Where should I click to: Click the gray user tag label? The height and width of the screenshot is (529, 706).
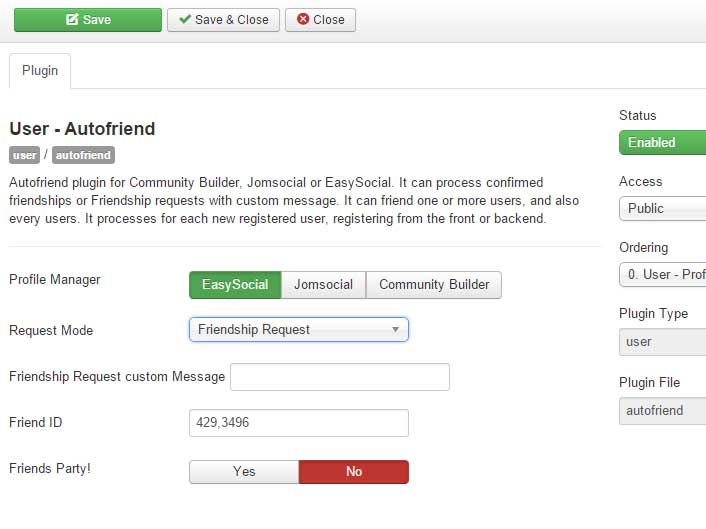24,155
